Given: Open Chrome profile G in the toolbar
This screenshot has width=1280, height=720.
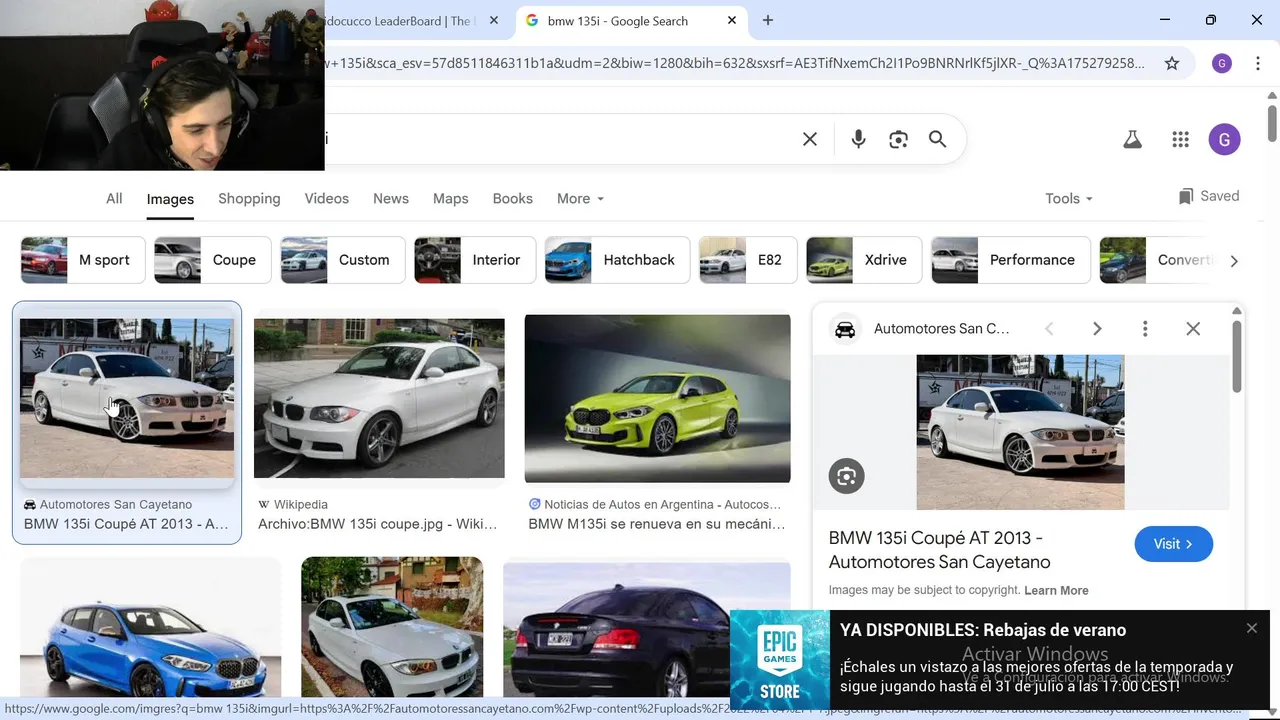Looking at the screenshot, I should tap(1221, 63).
